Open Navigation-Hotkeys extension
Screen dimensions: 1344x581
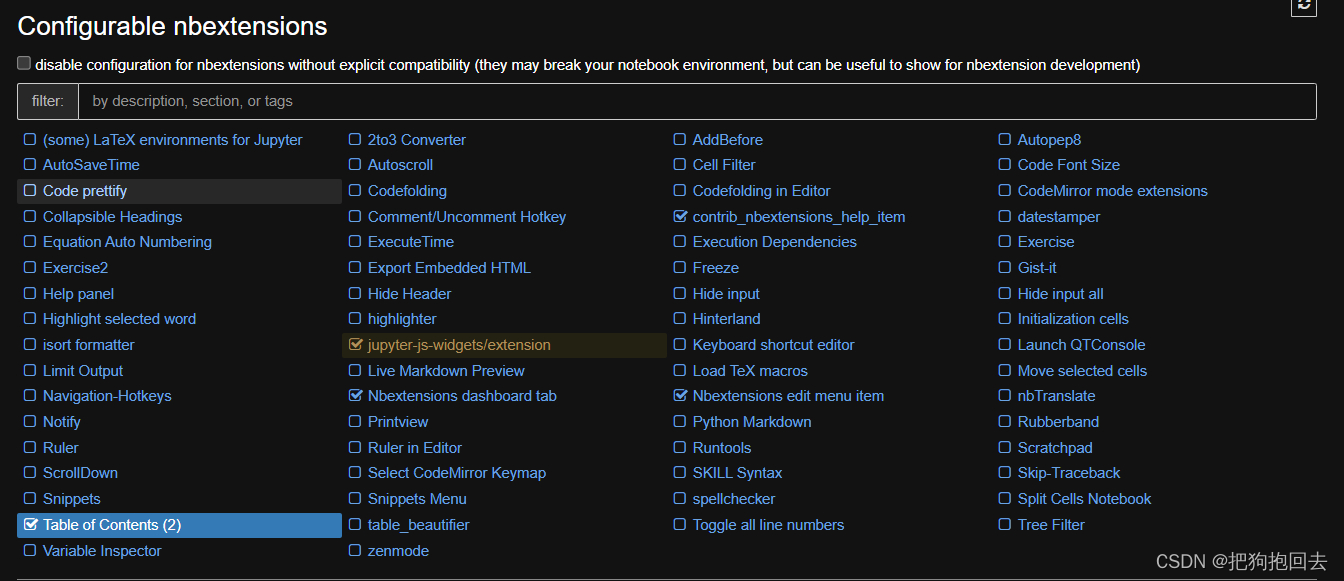pos(107,396)
